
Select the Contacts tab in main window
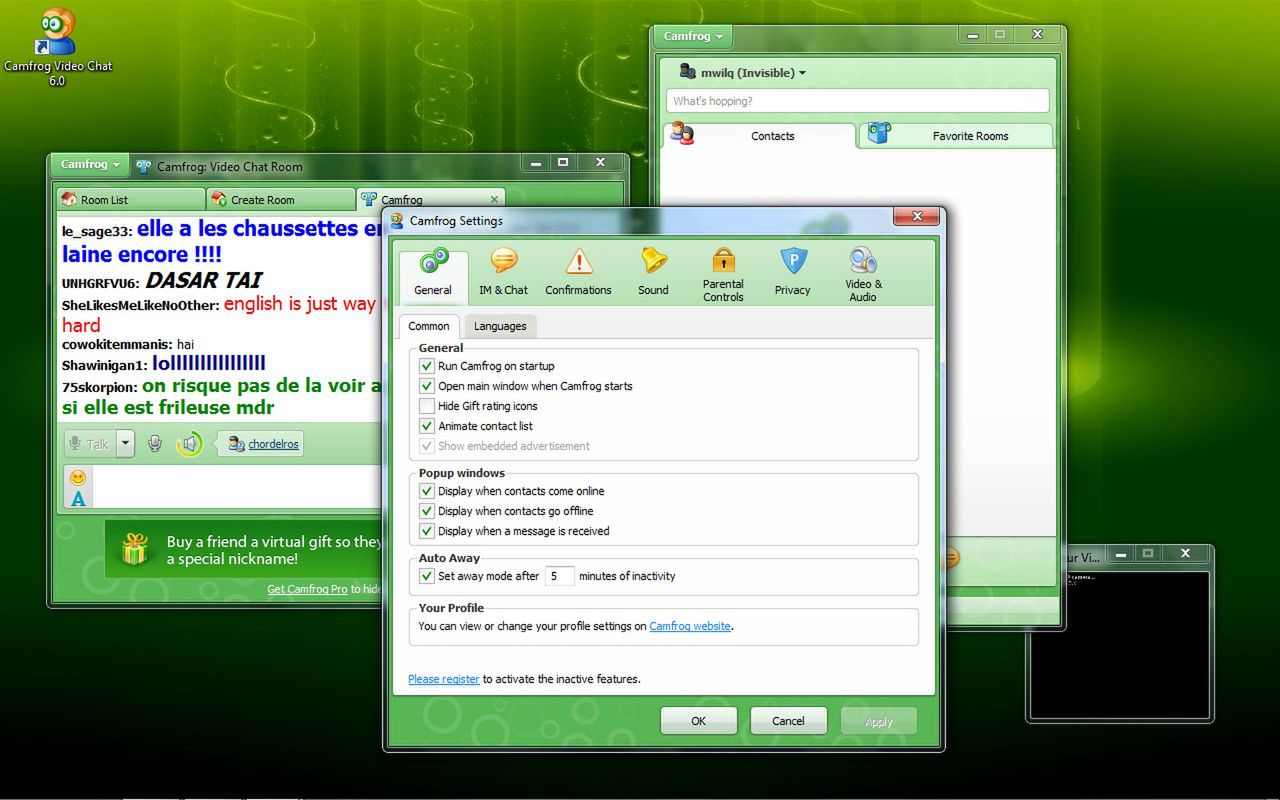pyautogui.click(x=760, y=136)
